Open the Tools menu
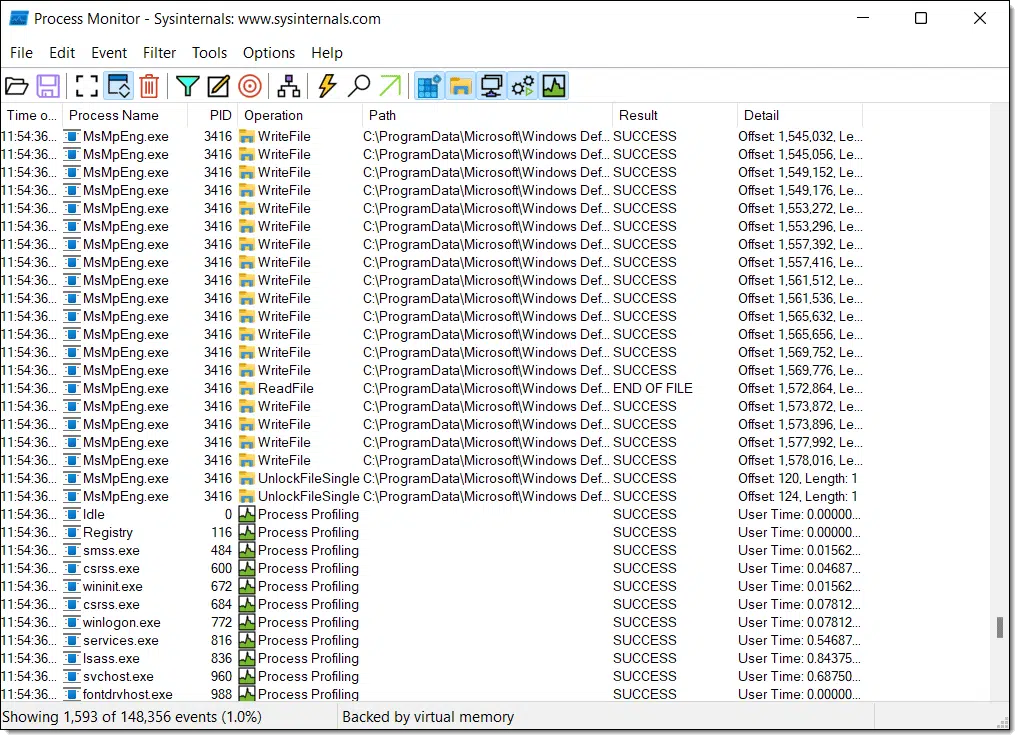 209,53
